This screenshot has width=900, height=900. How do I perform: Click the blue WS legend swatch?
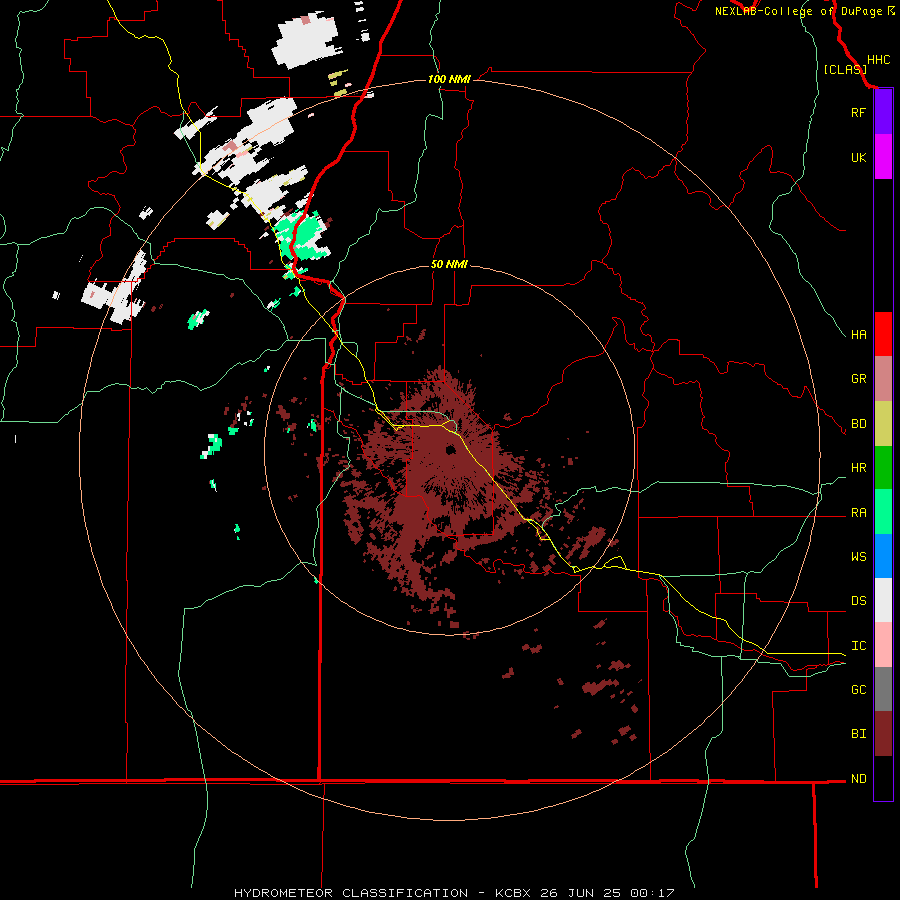pyautogui.click(x=883, y=556)
